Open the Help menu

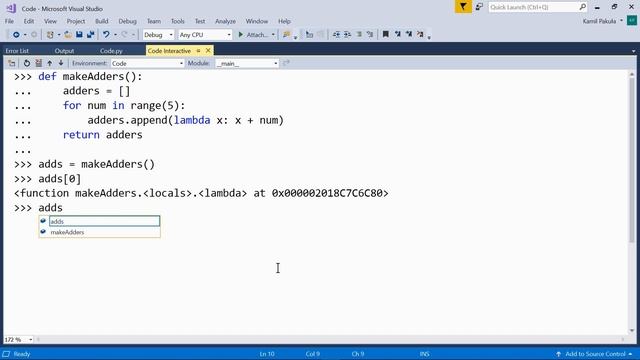(x=284, y=21)
